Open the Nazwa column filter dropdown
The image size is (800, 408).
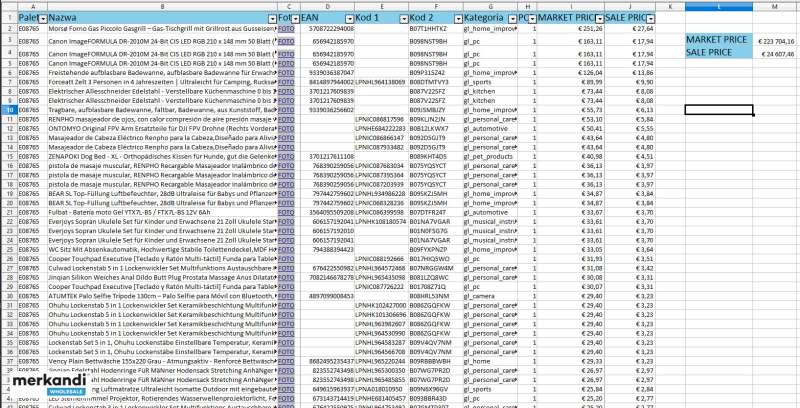point(273,18)
